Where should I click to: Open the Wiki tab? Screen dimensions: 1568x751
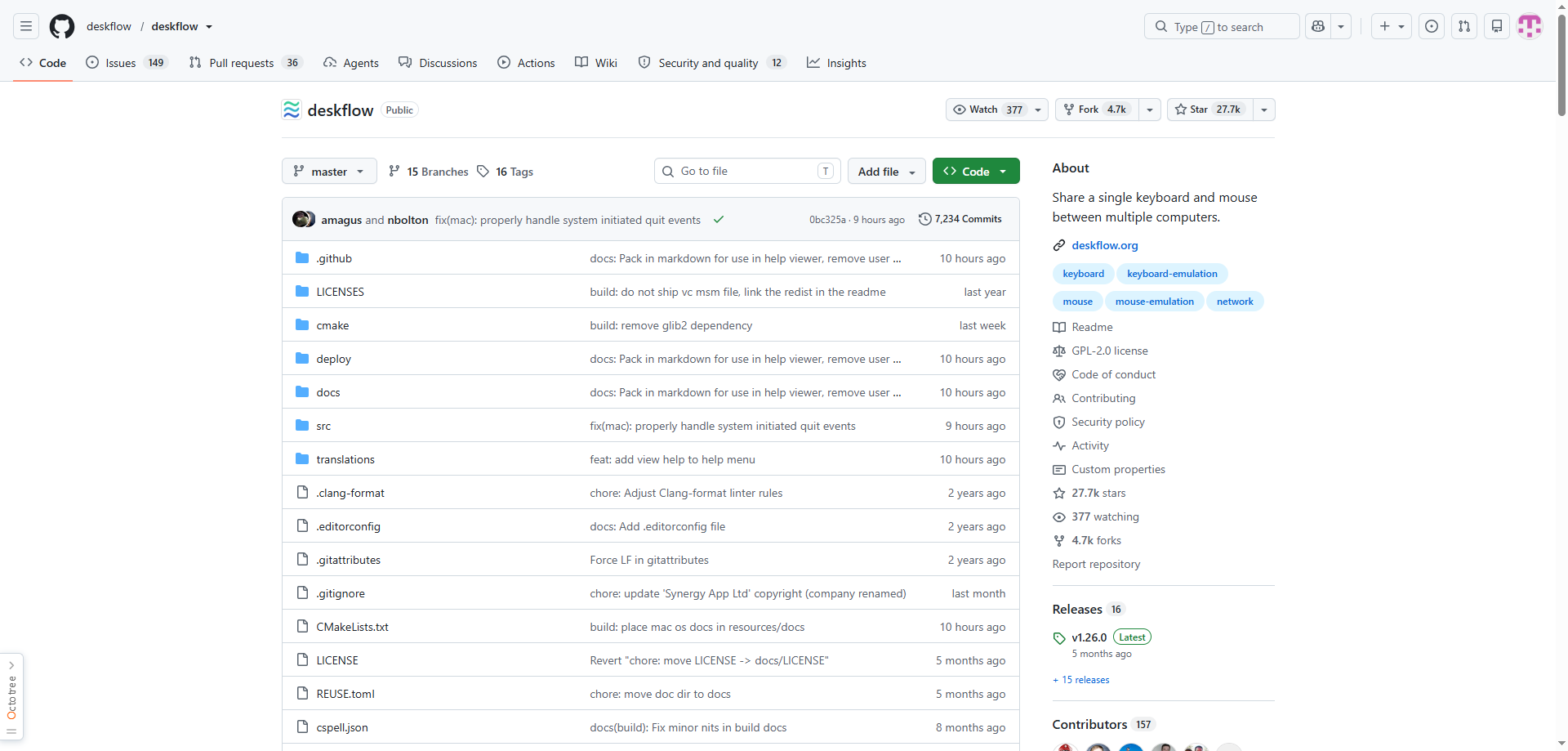[x=596, y=63]
